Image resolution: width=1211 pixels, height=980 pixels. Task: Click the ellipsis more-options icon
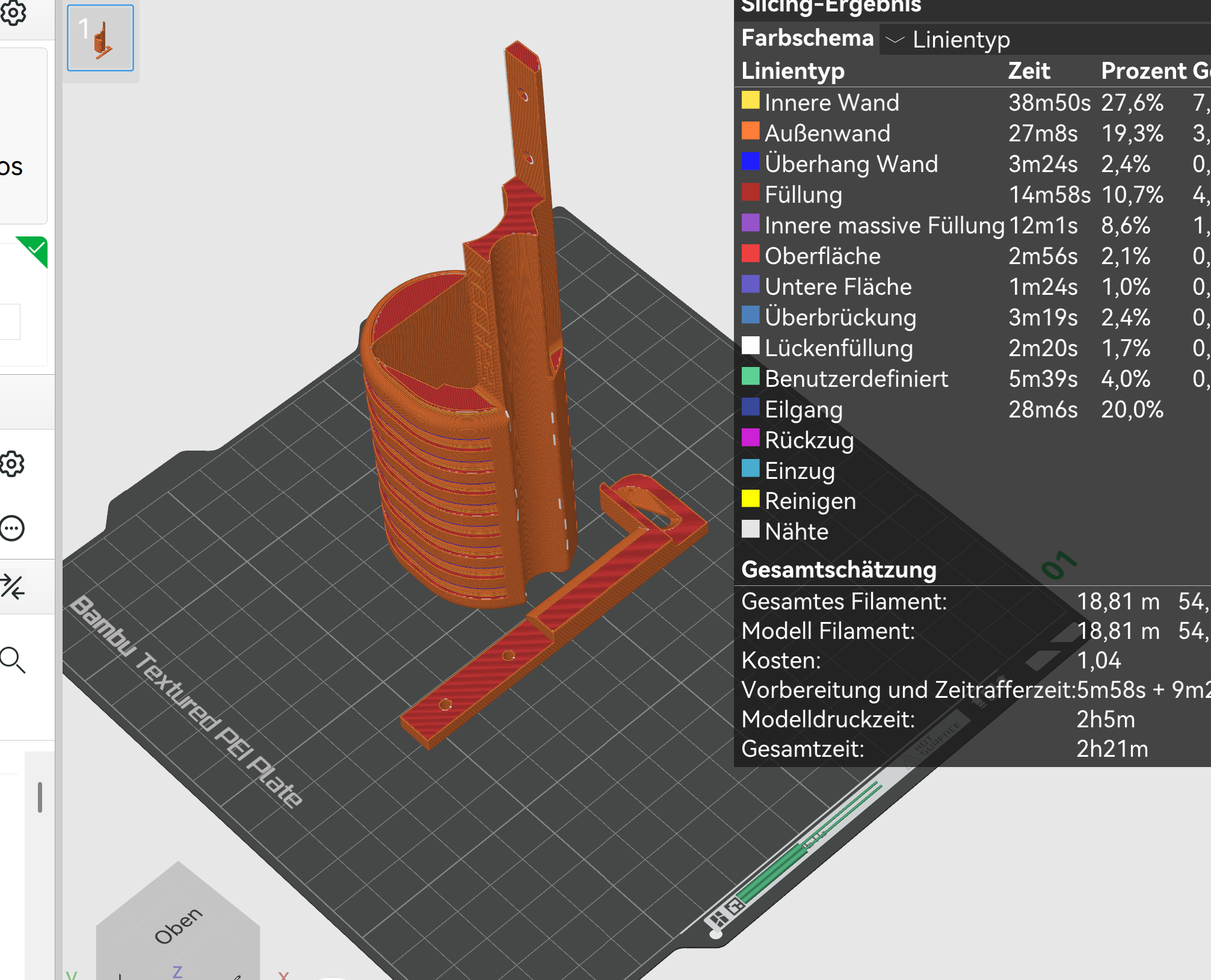coord(12,528)
